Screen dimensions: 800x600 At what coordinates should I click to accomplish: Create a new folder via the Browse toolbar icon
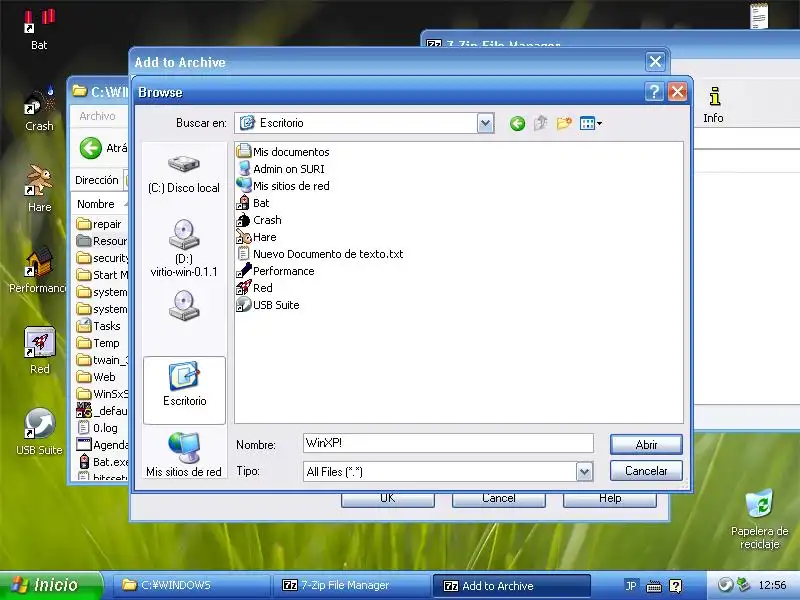click(x=564, y=123)
